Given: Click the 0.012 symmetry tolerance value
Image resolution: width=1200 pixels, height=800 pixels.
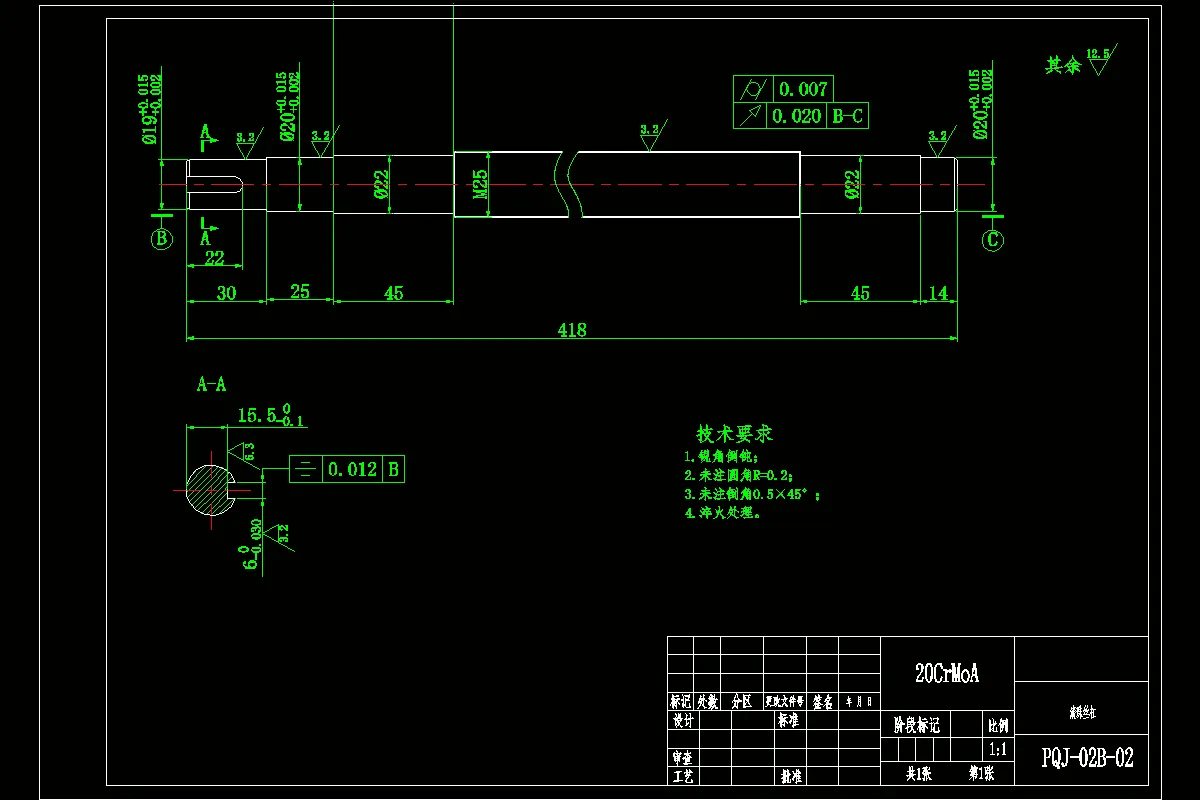Looking at the screenshot, I should (353, 468).
